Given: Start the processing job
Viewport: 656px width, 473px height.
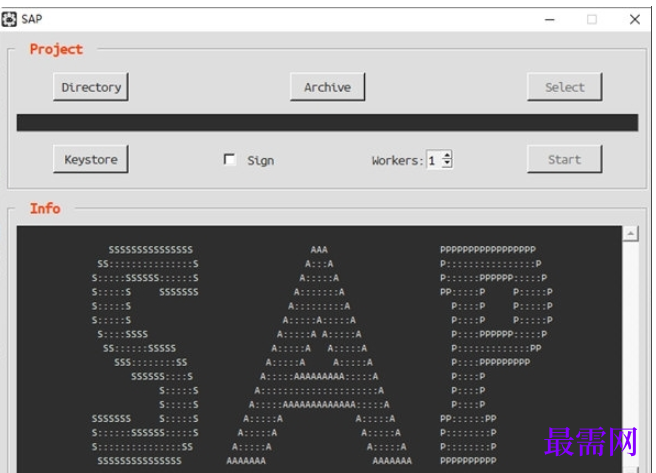Looking at the screenshot, I should click(x=565, y=159).
